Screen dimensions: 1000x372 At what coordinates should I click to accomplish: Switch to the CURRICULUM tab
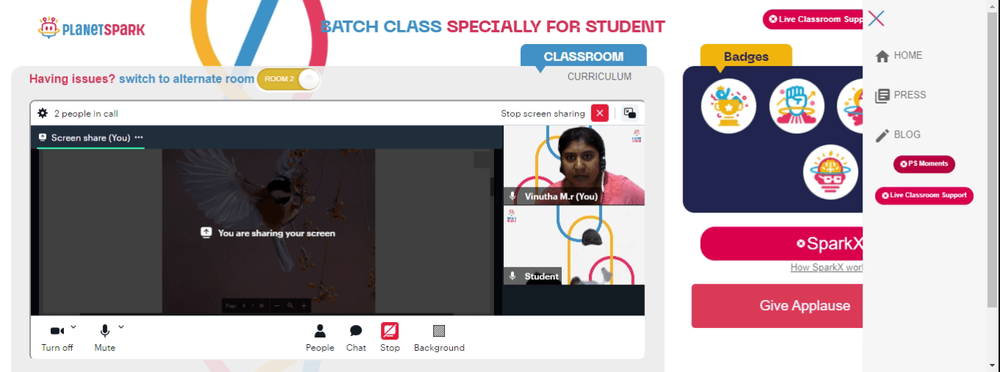599,77
